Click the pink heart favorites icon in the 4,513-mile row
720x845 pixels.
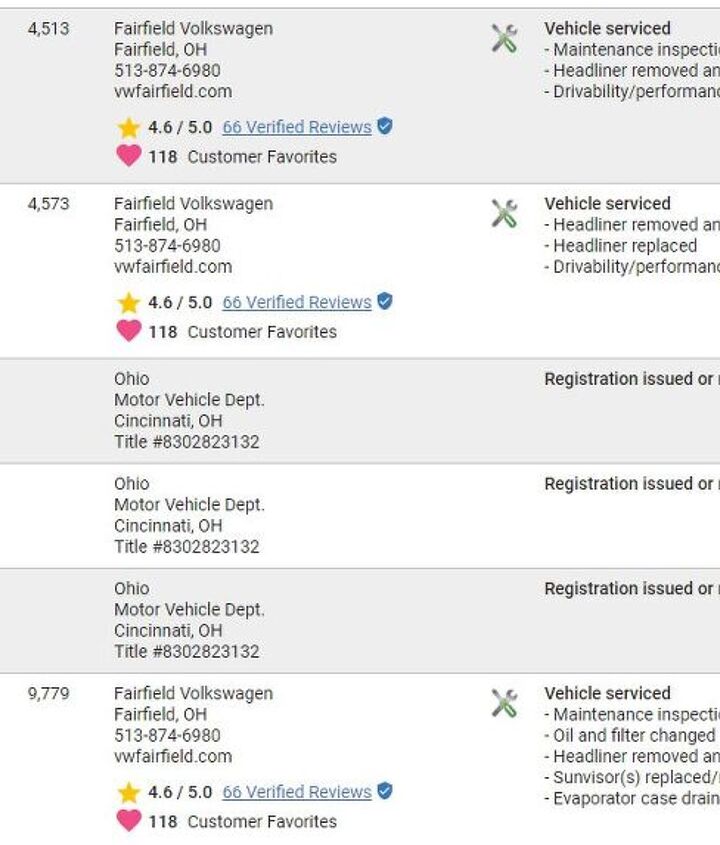[128, 156]
